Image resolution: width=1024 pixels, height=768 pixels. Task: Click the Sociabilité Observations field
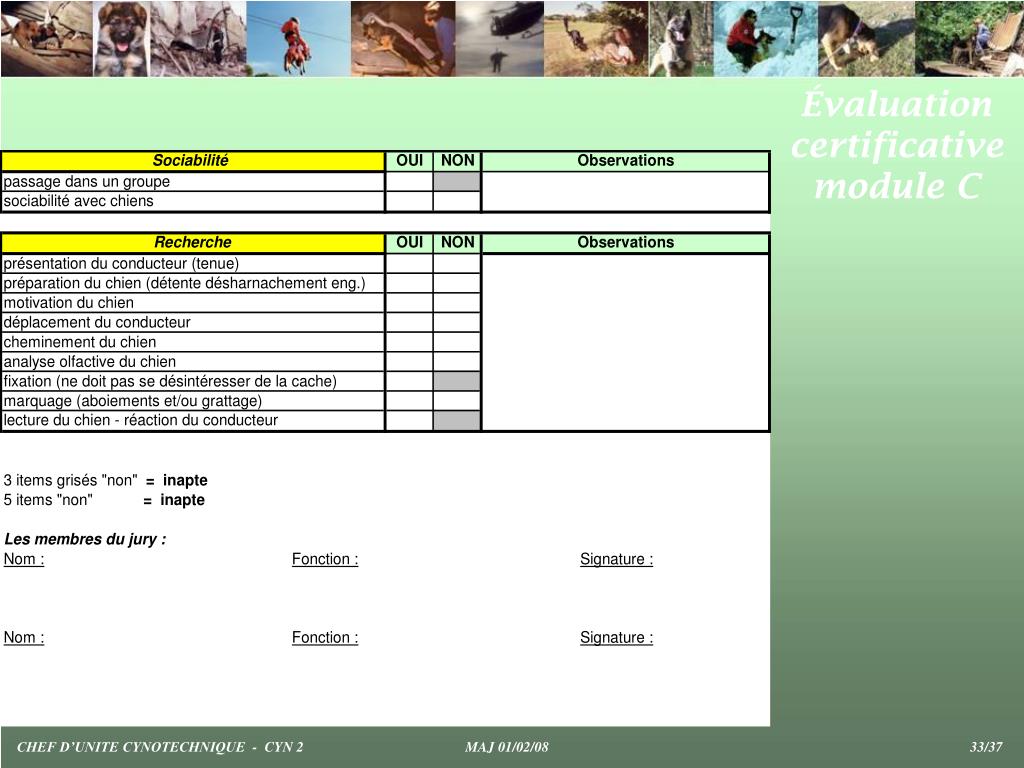click(626, 191)
